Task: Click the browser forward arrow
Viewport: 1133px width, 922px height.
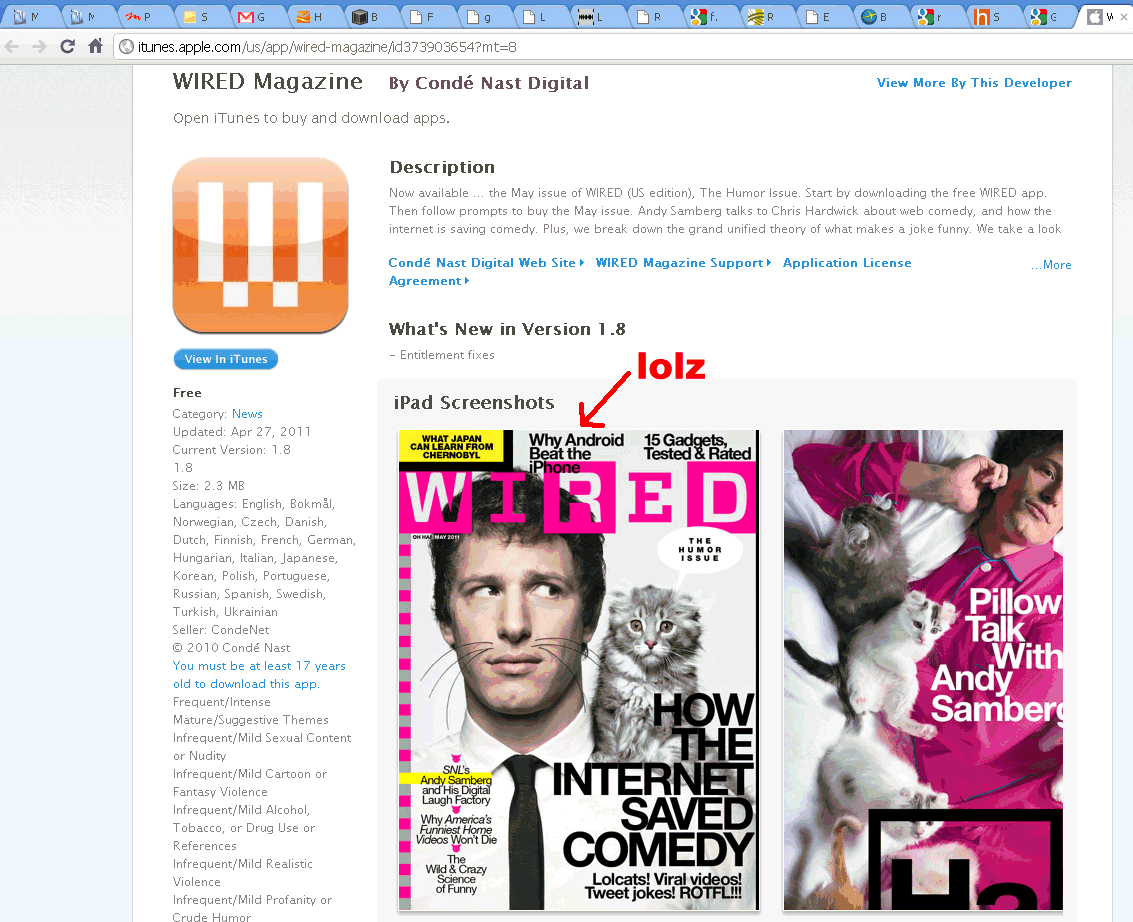Action: 40,47
